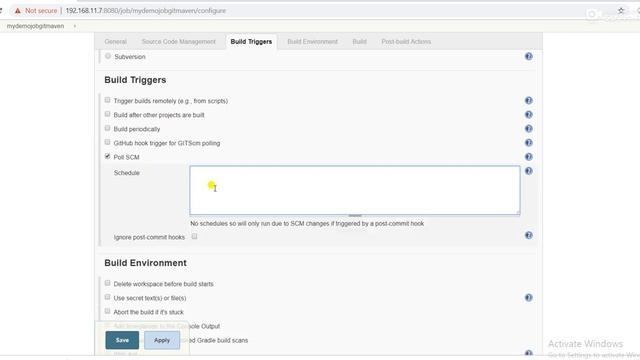Open help for Ignore post-commit hooks
The height and width of the screenshot is (360, 640).
click(x=529, y=236)
